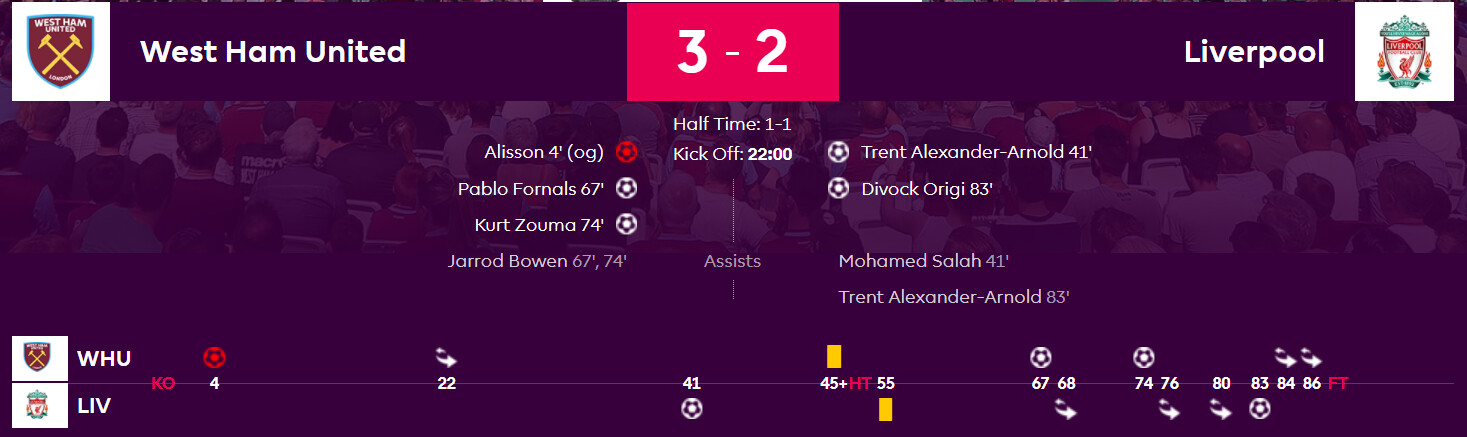Viewport: 1467px width, 437px height.
Task: Click the WHU substitution icon at minute 86
Action: [x=1311, y=357]
